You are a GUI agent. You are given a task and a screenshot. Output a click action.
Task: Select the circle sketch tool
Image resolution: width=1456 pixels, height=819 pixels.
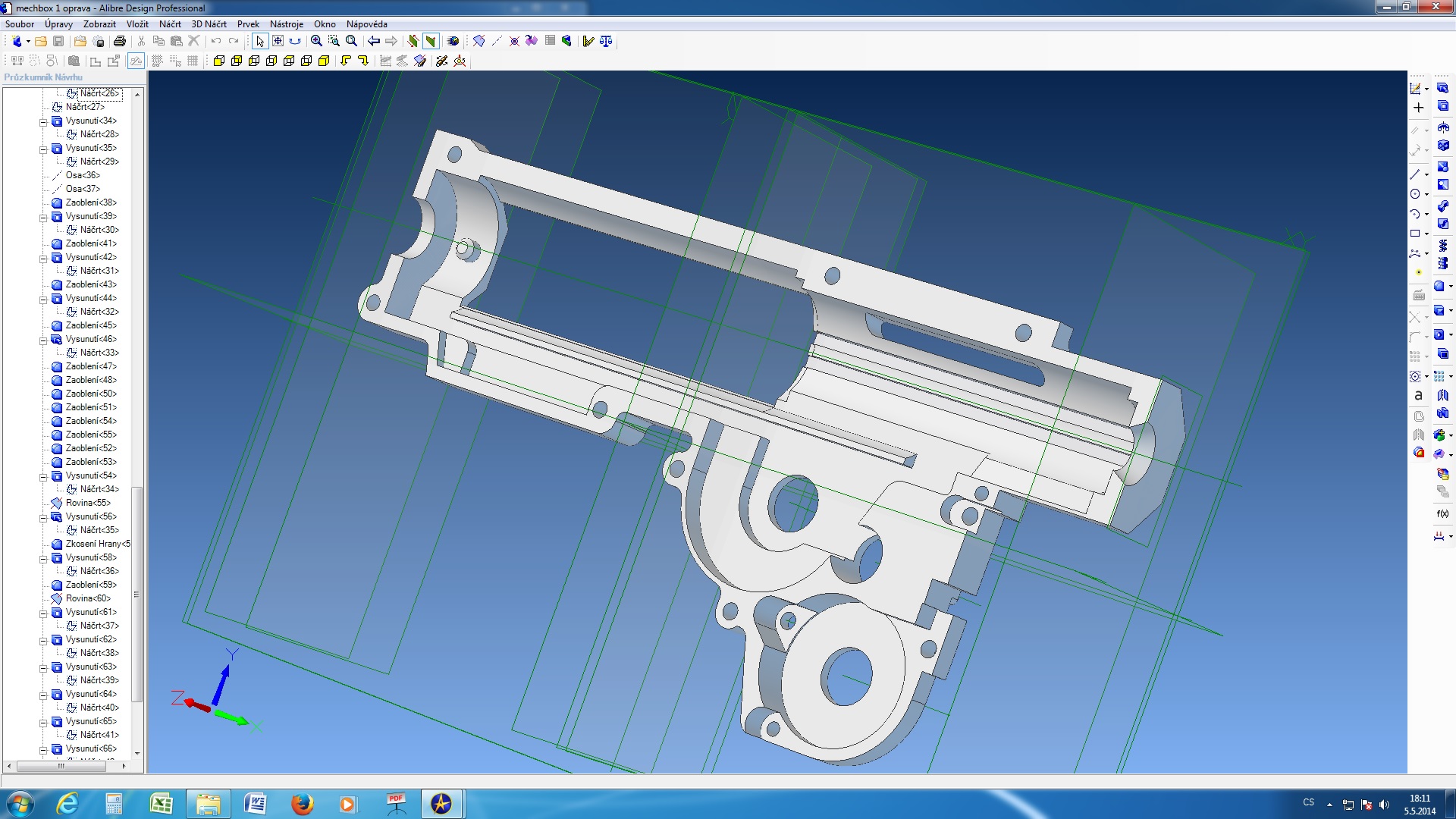[1415, 194]
